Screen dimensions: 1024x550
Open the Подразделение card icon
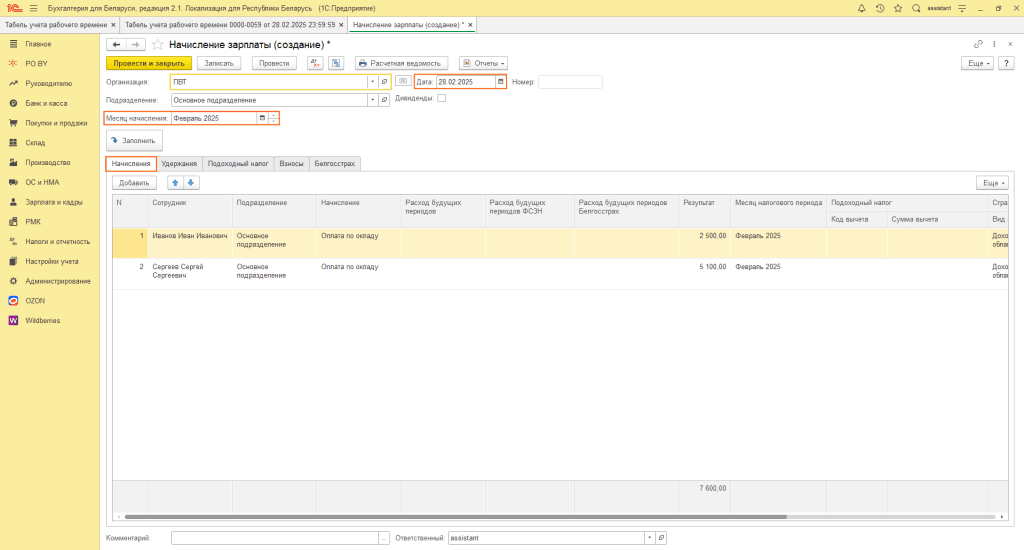pyautogui.click(x=385, y=100)
